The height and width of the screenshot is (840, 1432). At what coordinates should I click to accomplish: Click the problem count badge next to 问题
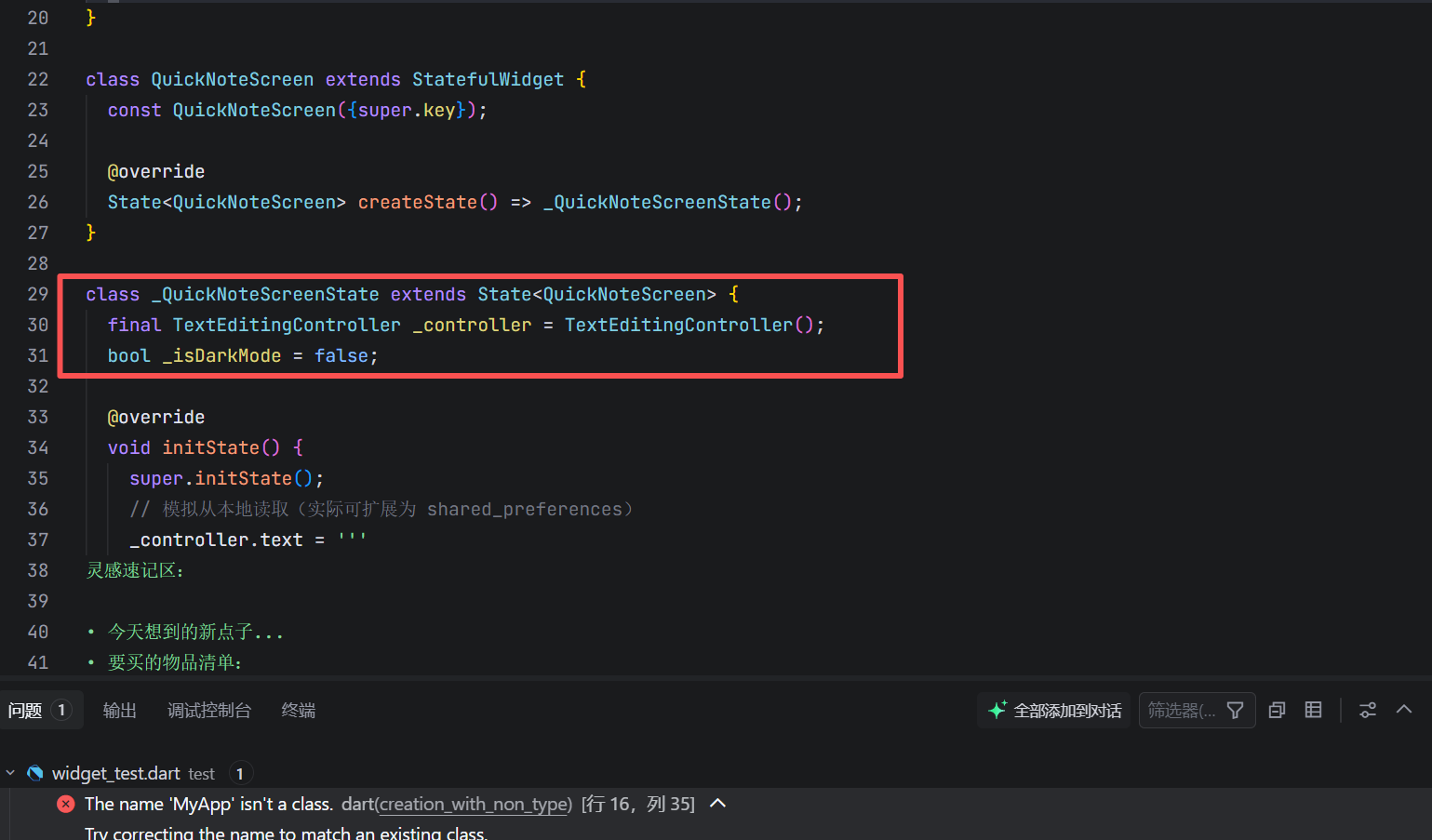pyautogui.click(x=61, y=711)
